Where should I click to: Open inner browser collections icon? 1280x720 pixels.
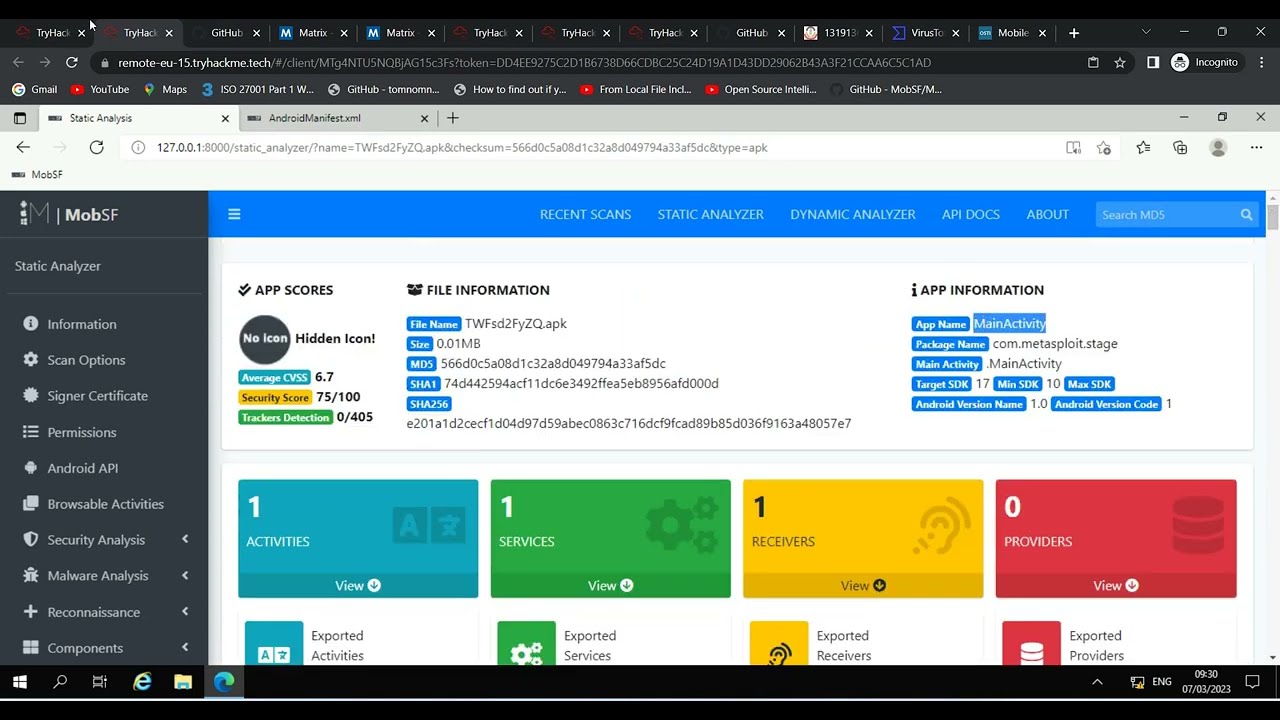click(1180, 147)
